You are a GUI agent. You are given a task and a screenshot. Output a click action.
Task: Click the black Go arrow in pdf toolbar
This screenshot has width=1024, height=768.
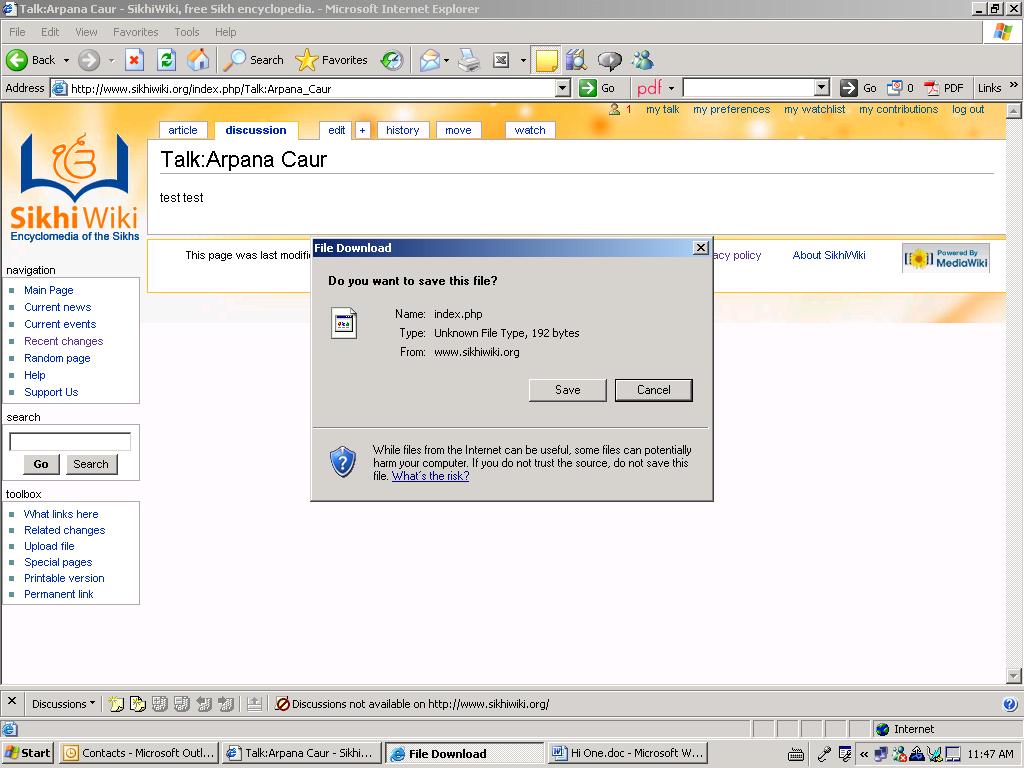click(848, 88)
